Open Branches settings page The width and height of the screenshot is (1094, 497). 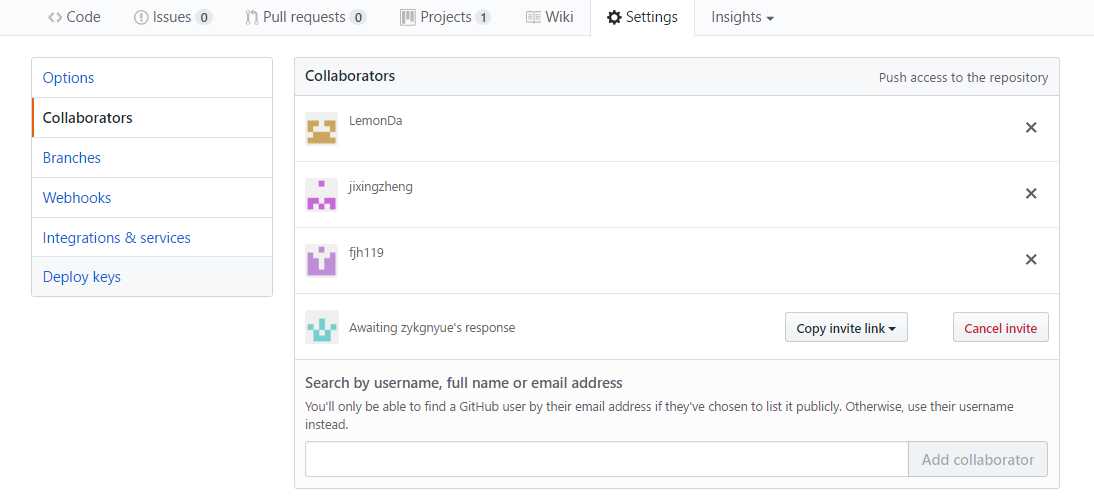(152, 158)
